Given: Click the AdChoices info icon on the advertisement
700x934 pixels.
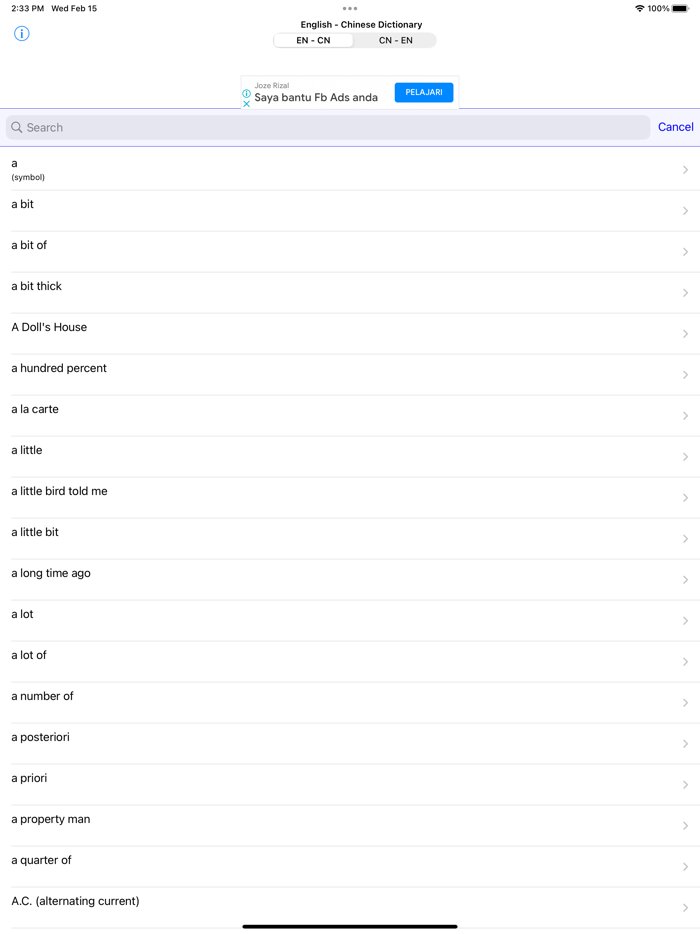Looking at the screenshot, I should click(246, 93).
